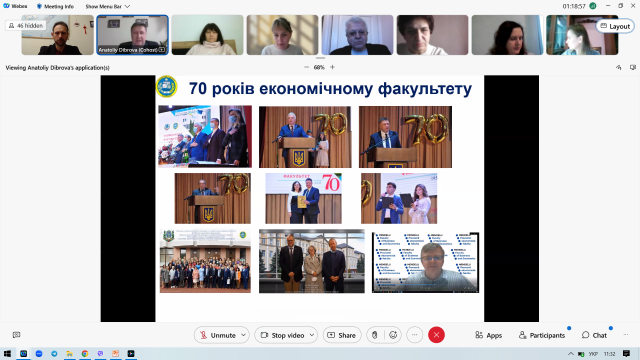Click the Webex logo in title bar
This screenshot has width=640, height=360.
[x=6, y=6]
